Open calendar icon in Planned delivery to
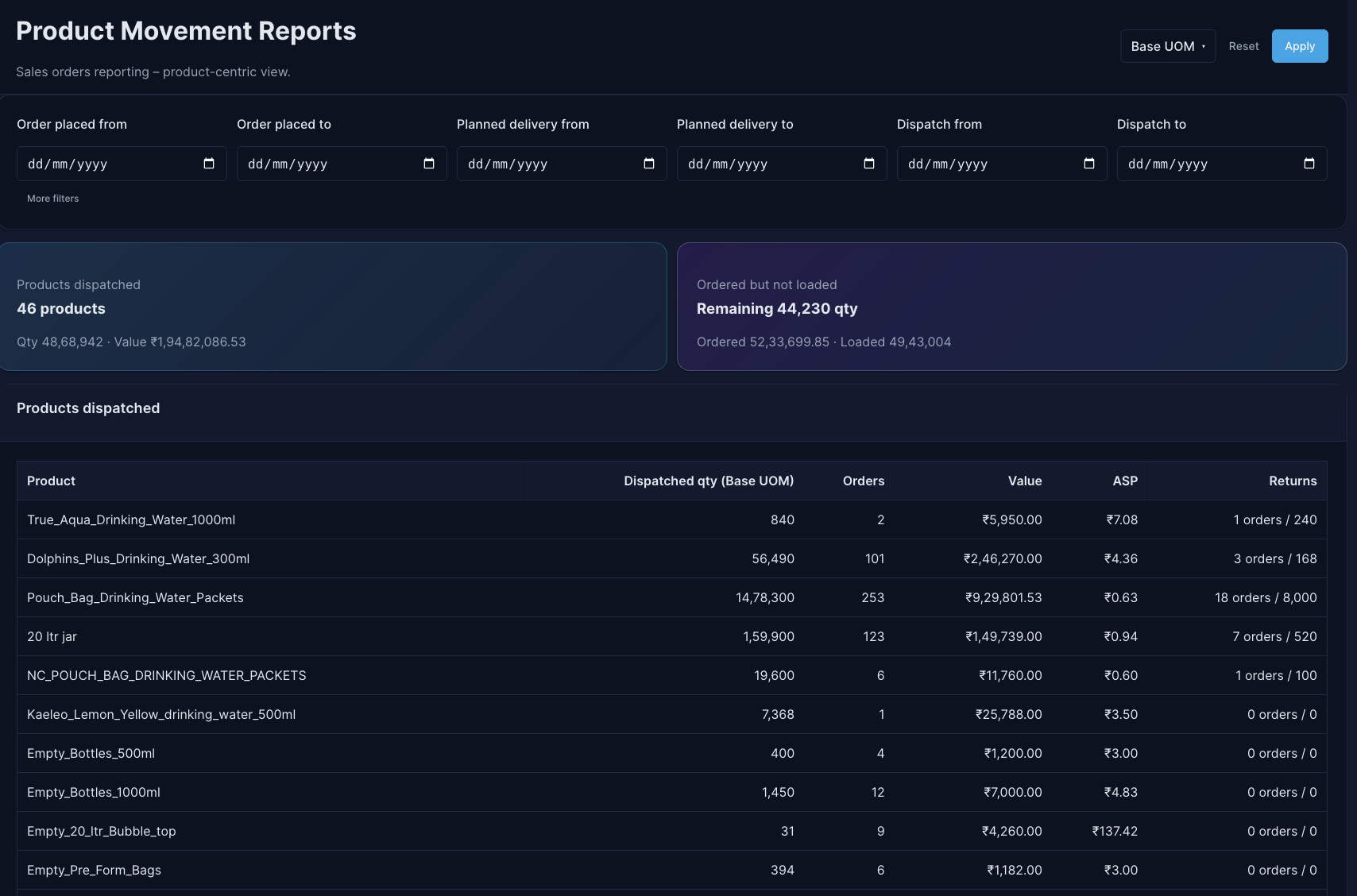1357x896 pixels. tap(869, 164)
